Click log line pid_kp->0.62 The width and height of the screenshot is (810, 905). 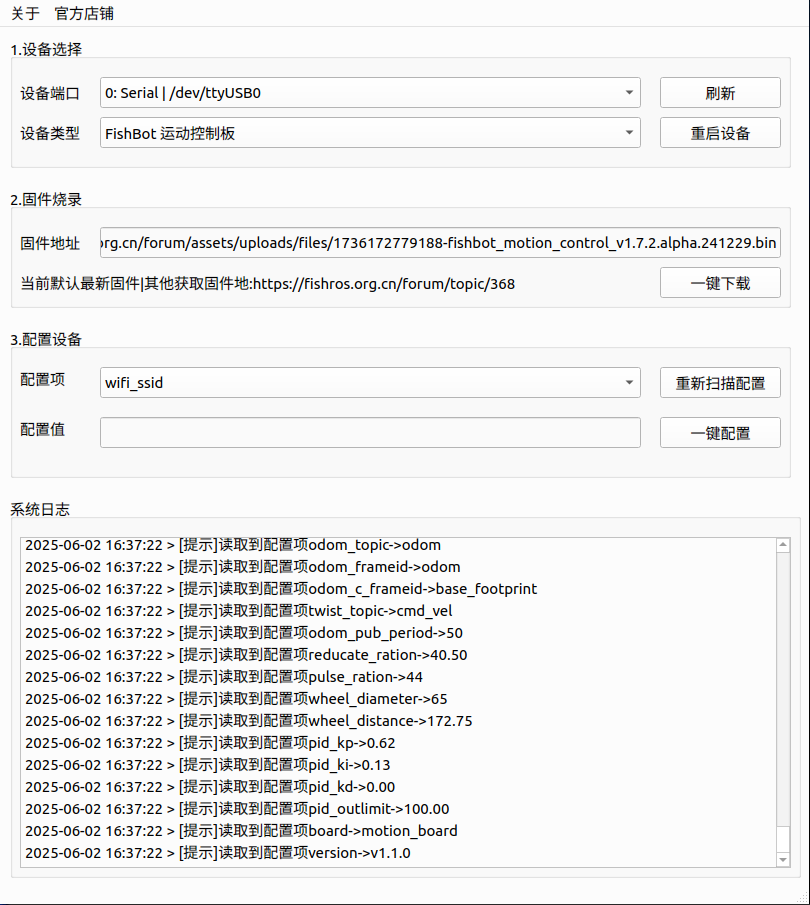coord(210,743)
